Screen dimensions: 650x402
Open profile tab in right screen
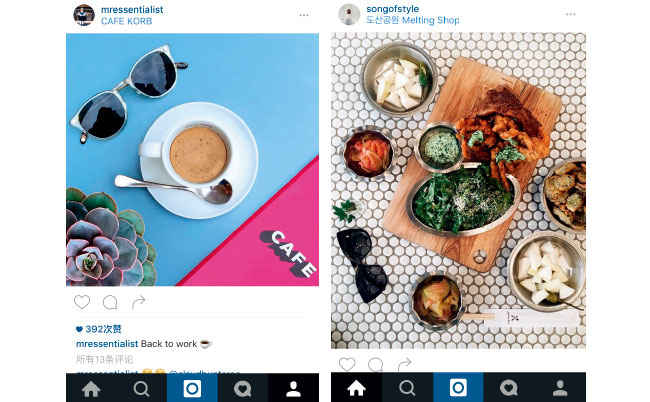[x=560, y=388]
